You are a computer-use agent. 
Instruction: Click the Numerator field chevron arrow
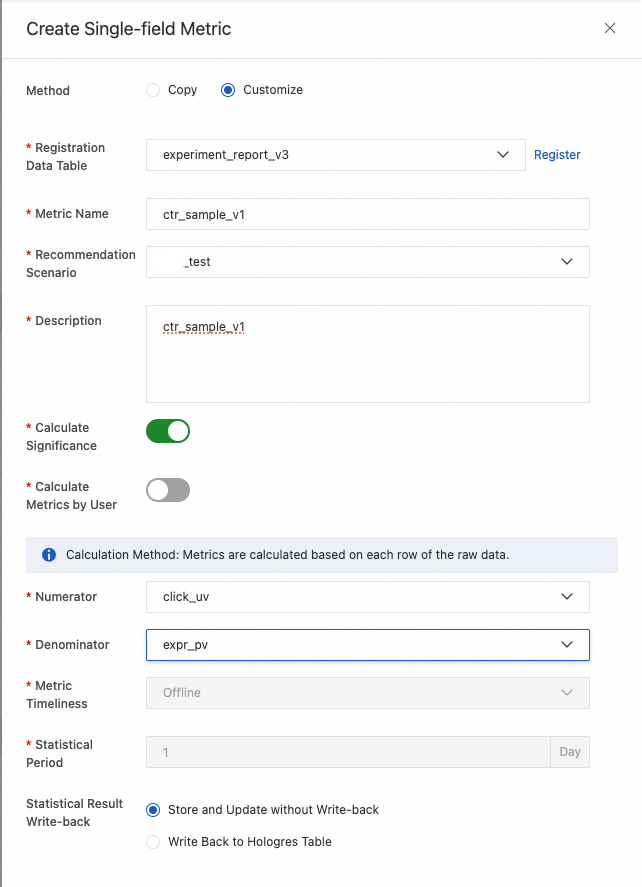click(566, 596)
